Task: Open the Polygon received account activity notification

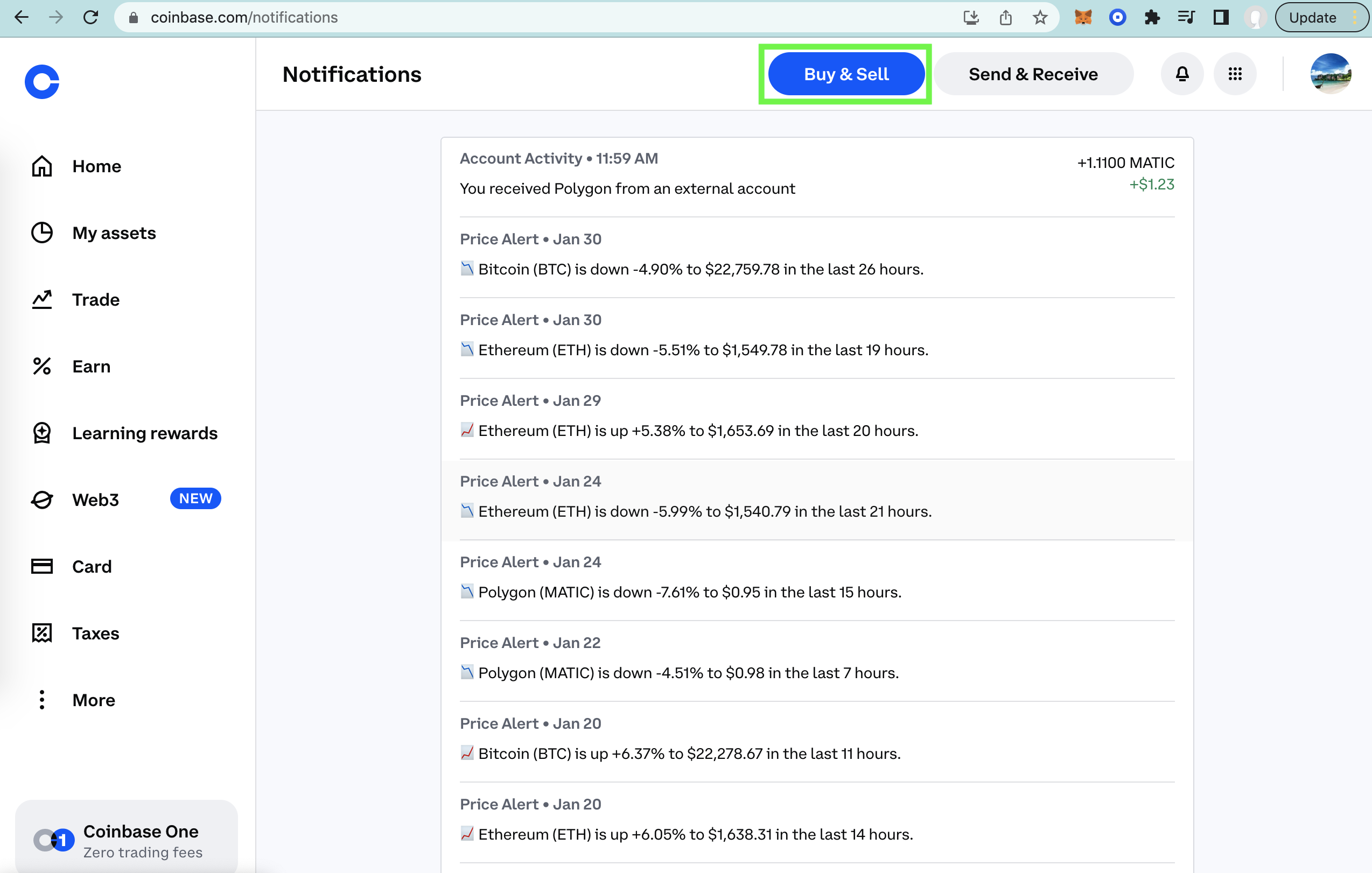Action: coord(816,177)
